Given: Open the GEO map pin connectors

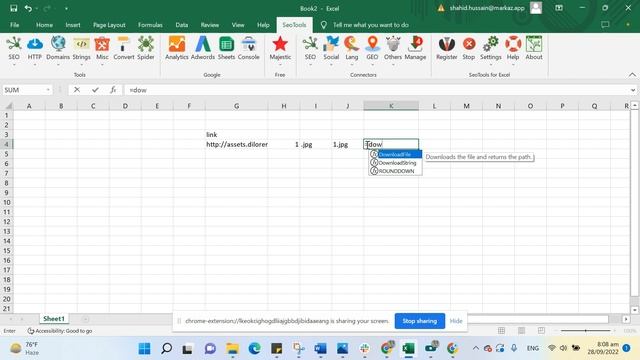Looking at the screenshot, I should coord(372,49).
